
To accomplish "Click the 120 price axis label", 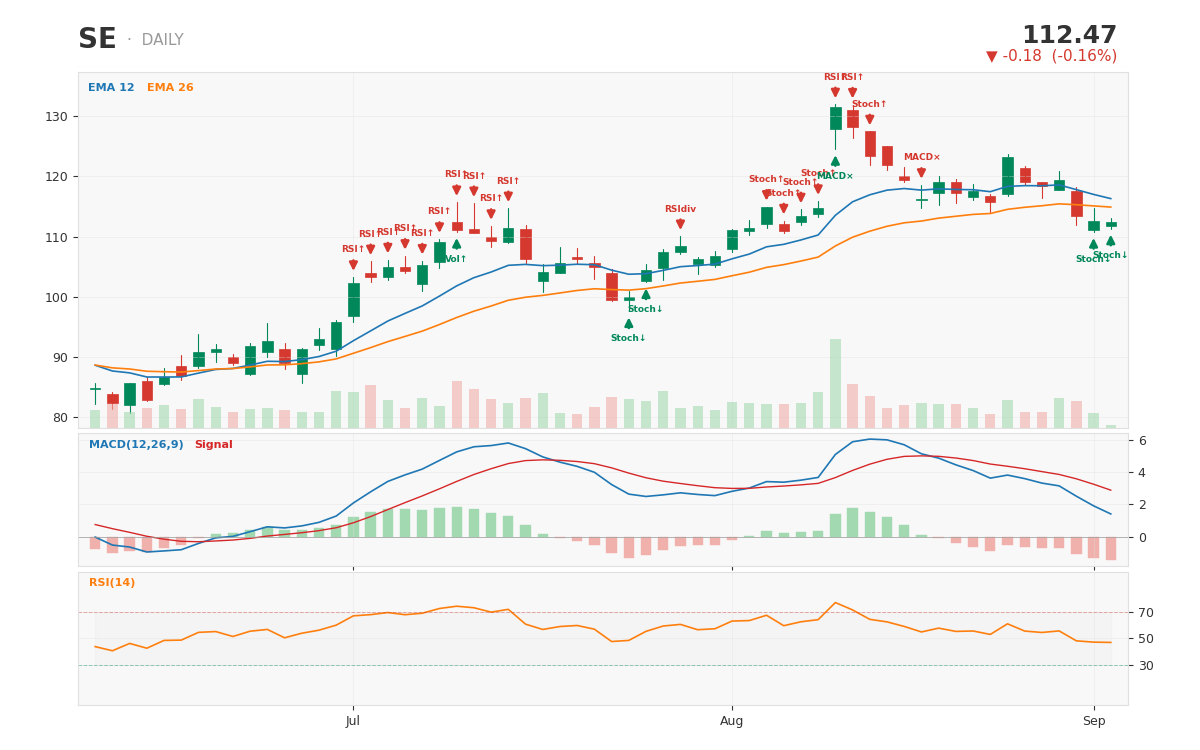I will click(58, 177).
